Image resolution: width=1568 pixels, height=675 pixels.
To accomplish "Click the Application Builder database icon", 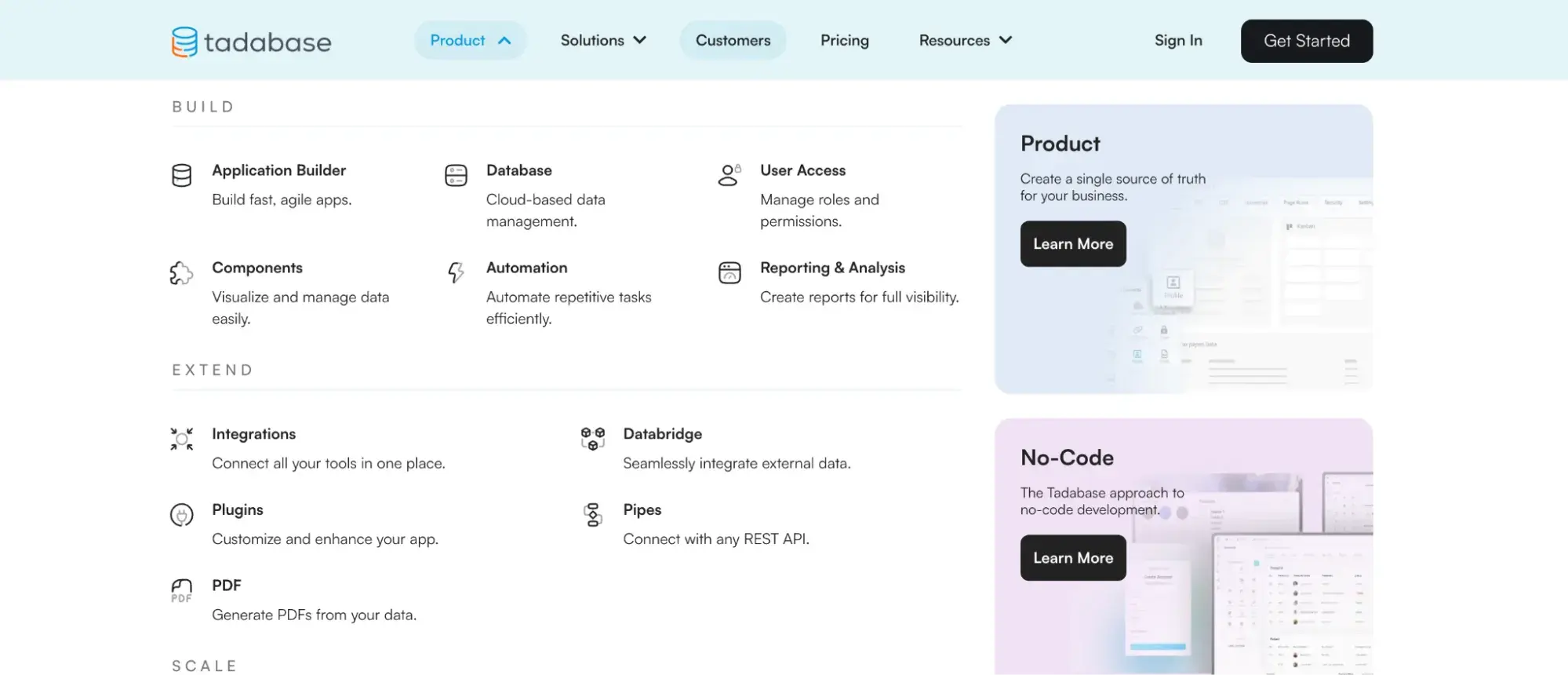I will [x=181, y=175].
